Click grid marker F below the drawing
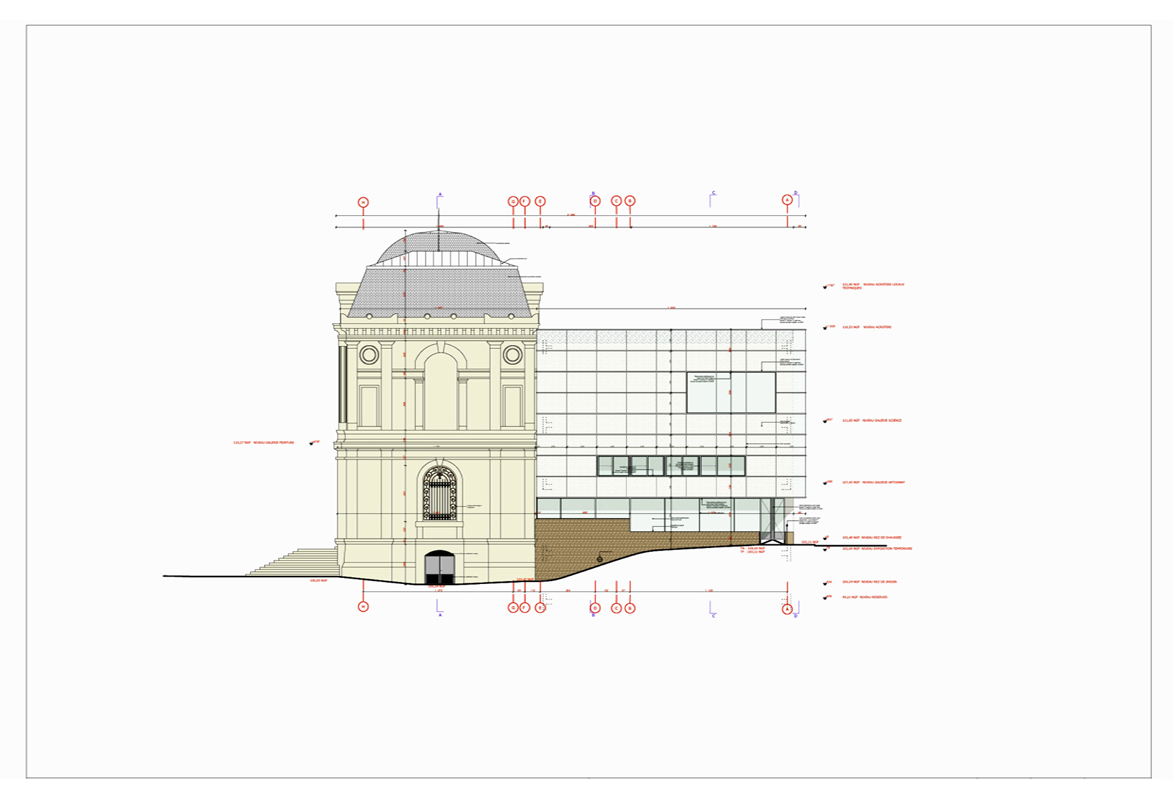Viewport: 1174px width, 800px height. pos(525,607)
